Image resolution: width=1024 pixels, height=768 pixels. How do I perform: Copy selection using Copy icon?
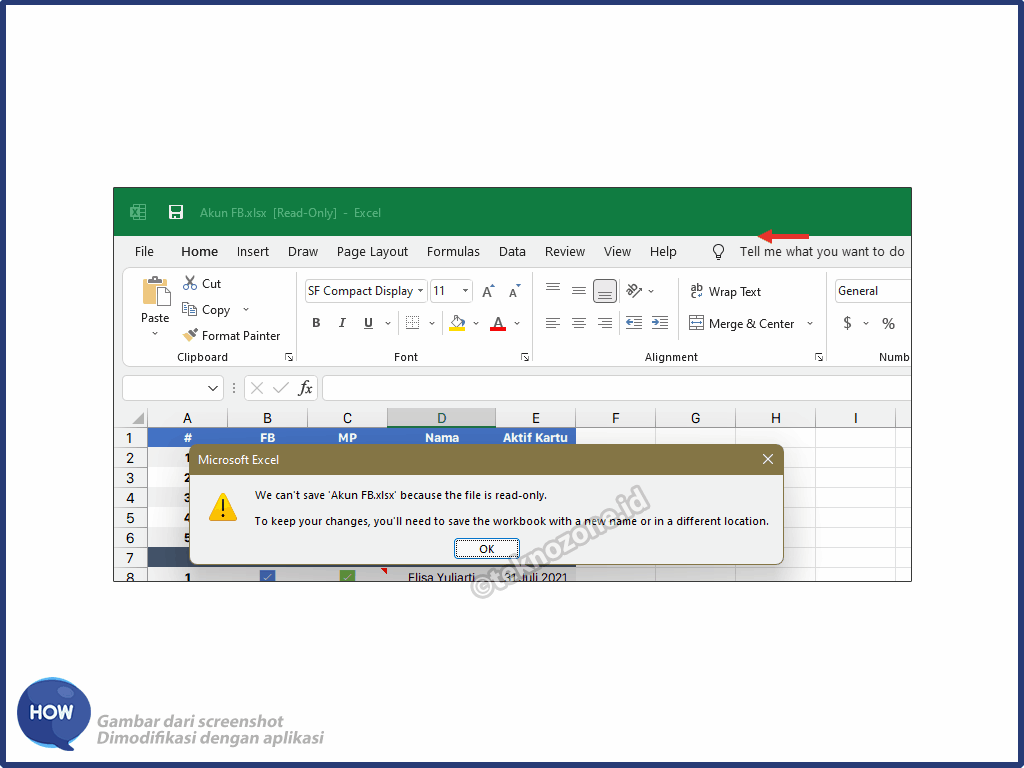point(189,310)
